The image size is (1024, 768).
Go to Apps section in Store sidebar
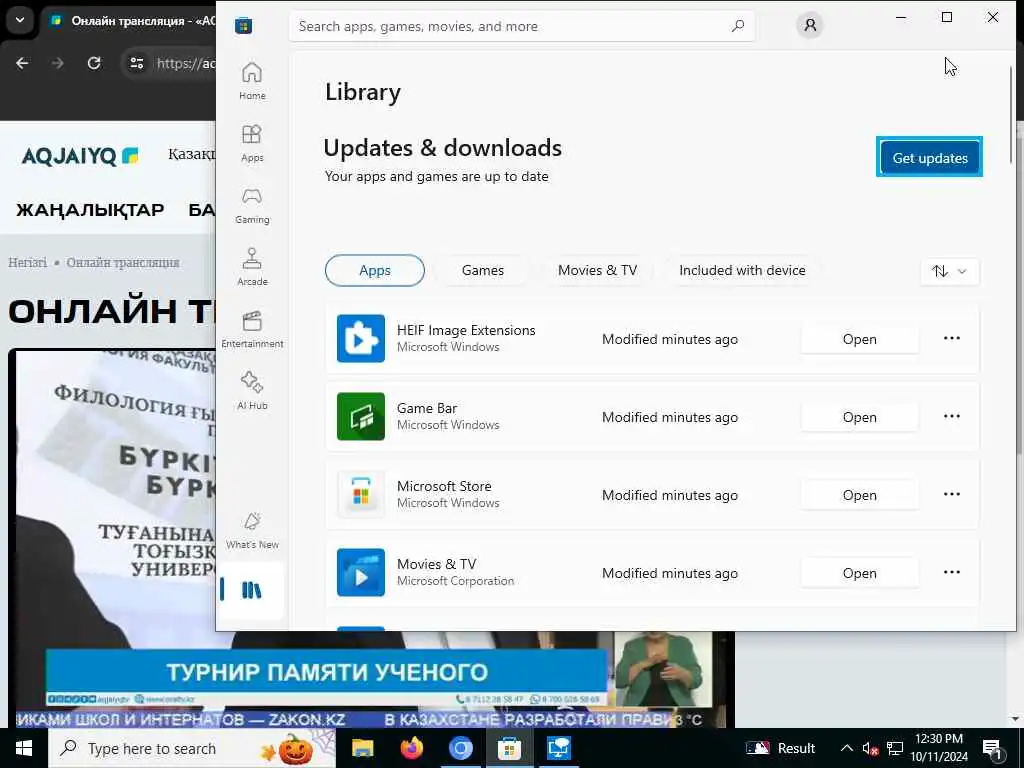pos(252,143)
